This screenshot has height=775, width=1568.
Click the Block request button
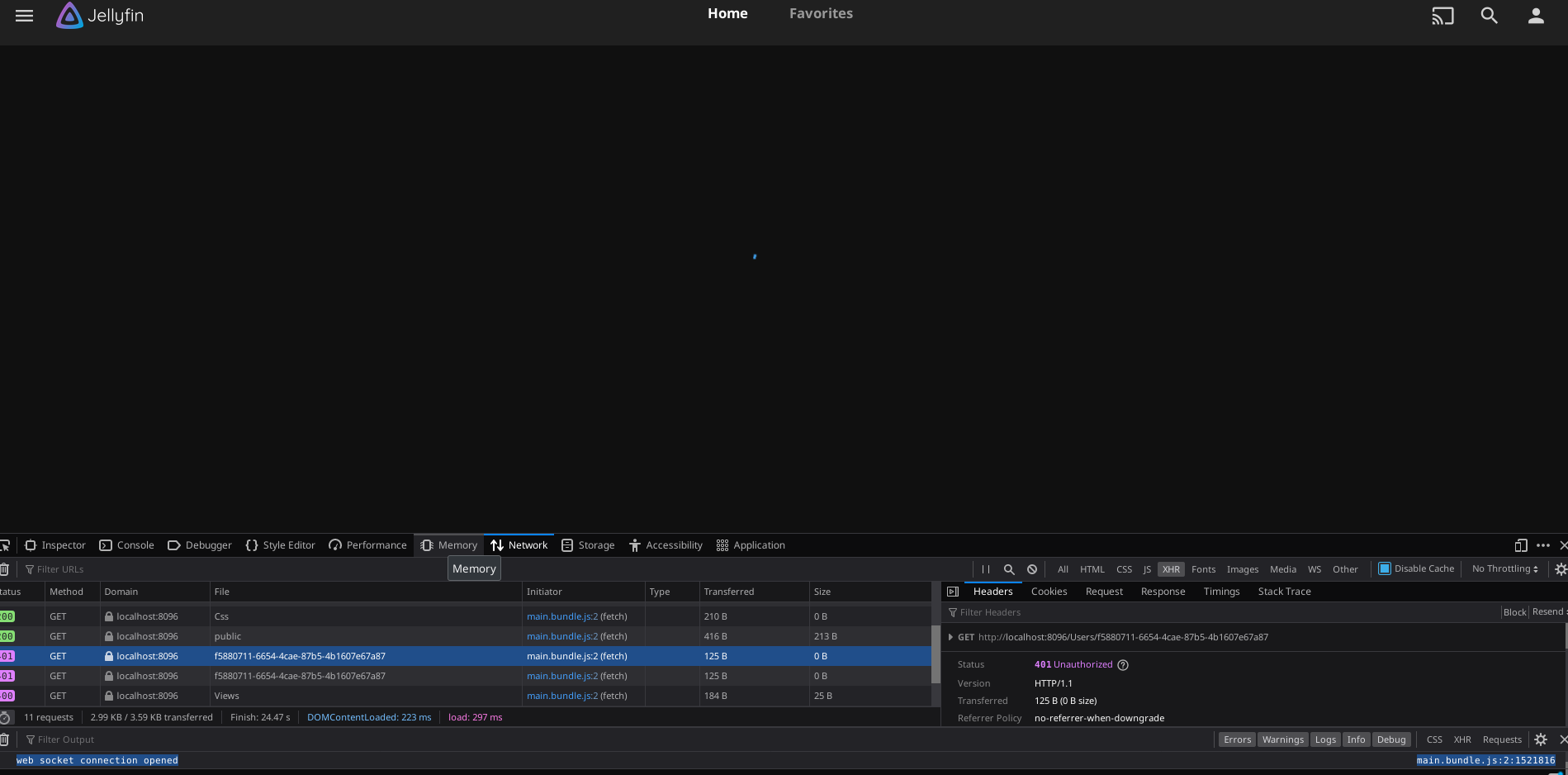click(x=1514, y=612)
